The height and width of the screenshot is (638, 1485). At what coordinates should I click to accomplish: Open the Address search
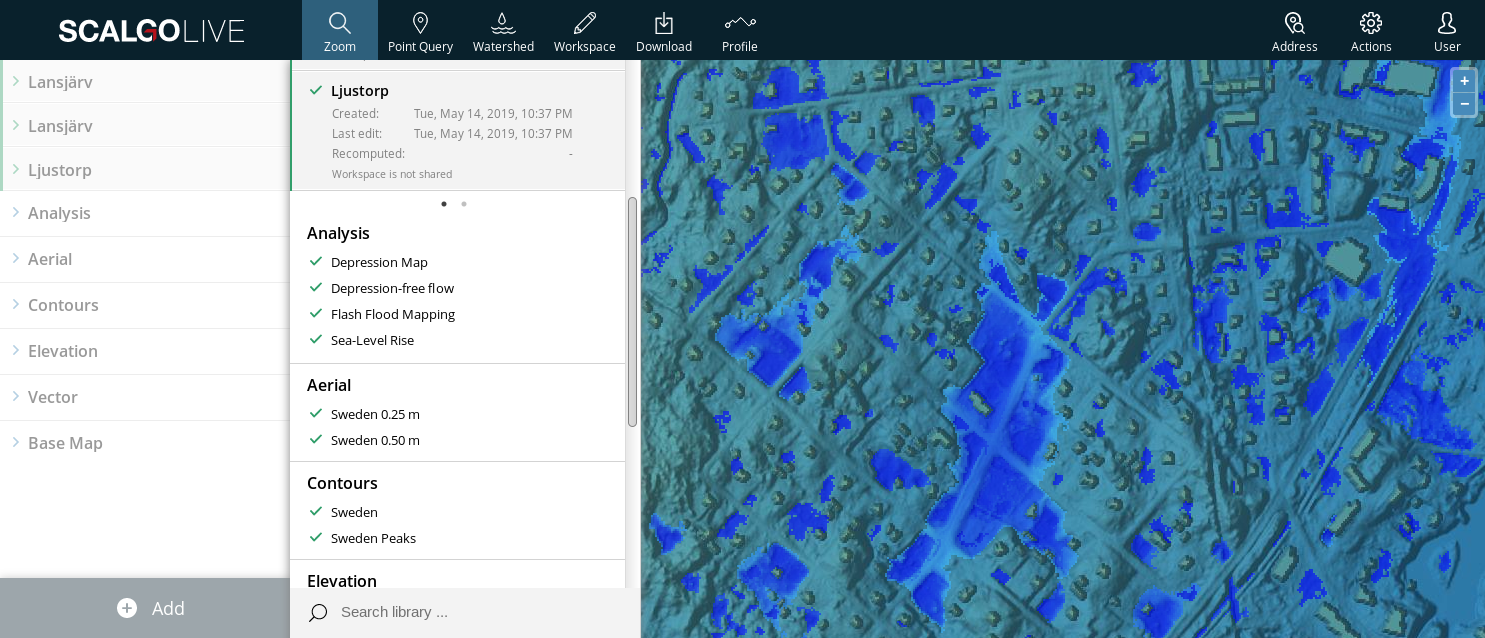coord(1295,30)
